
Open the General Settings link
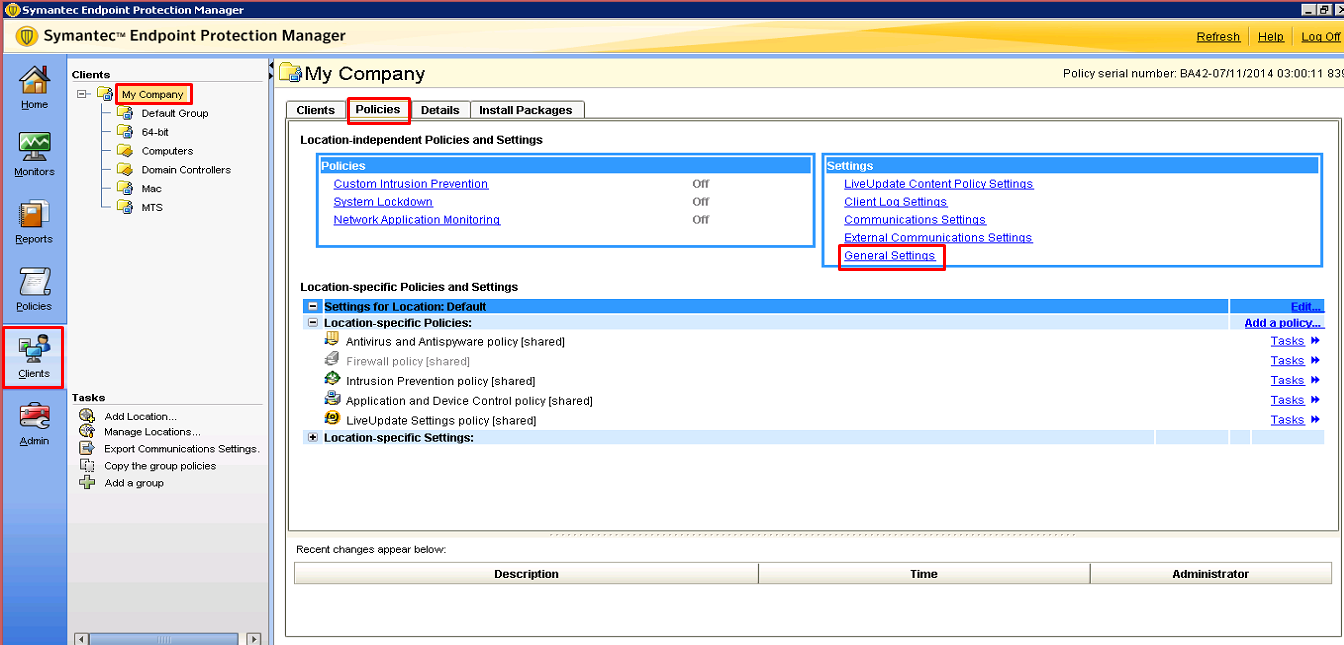tap(889, 256)
